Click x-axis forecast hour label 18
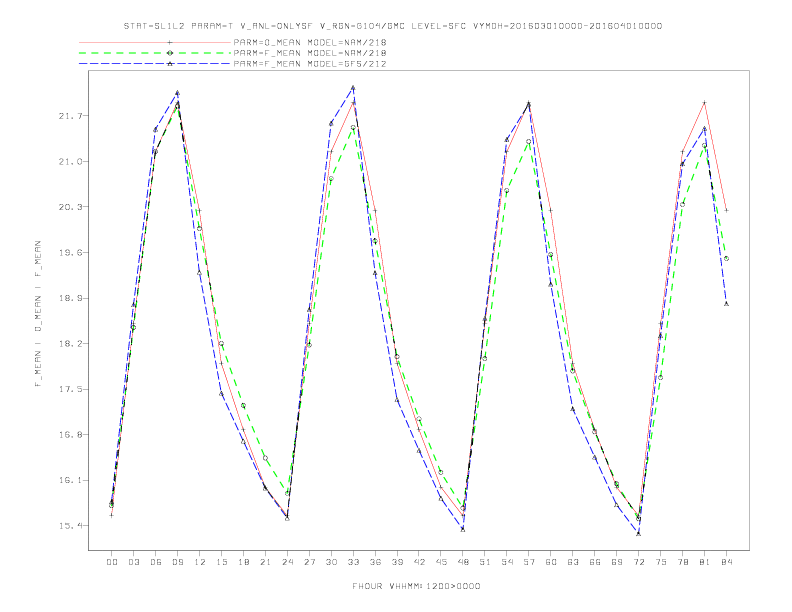The width and height of the screenshot is (792, 612). click(x=243, y=562)
